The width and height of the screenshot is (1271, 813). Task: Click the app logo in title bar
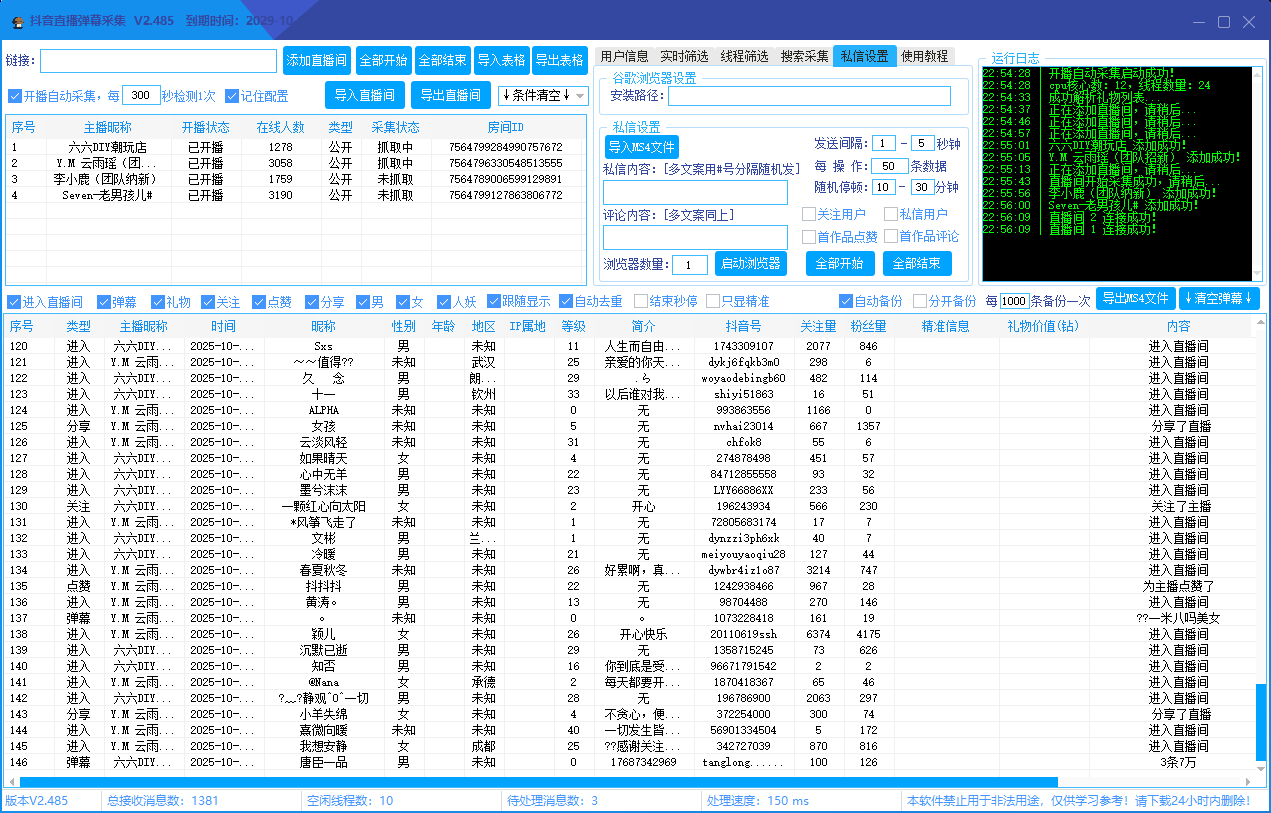(x=17, y=21)
